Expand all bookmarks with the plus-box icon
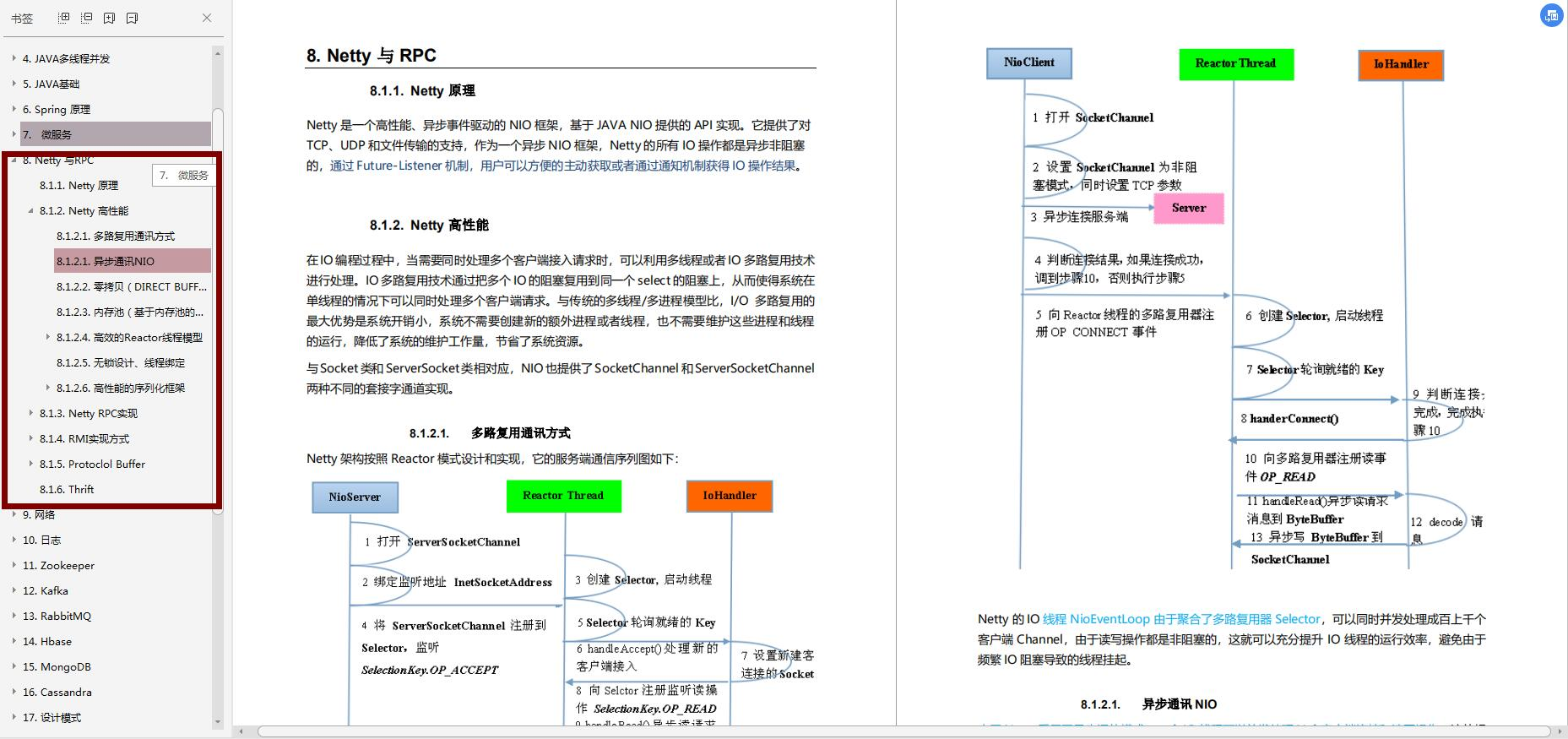Image resolution: width=1568 pixels, height=739 pixels. point(64,18)
